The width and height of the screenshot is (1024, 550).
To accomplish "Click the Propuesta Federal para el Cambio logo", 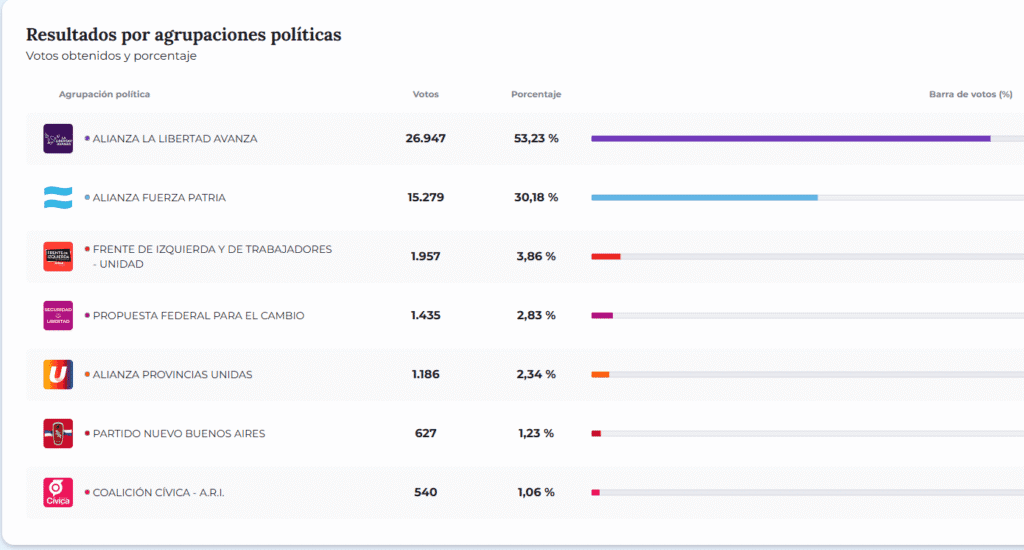I will [58, 315].
